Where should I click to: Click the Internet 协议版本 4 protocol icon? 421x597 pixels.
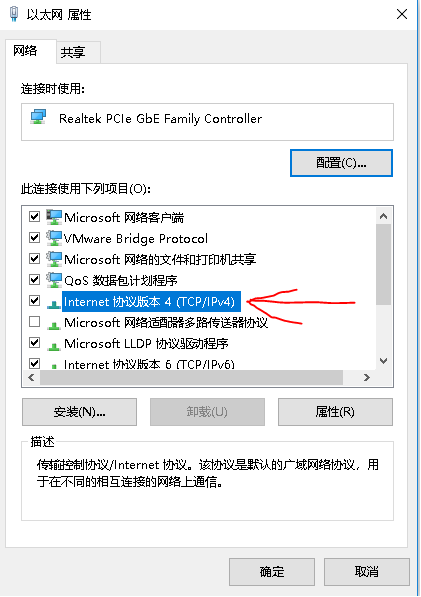pyautogui.click(x=54, y=303)
